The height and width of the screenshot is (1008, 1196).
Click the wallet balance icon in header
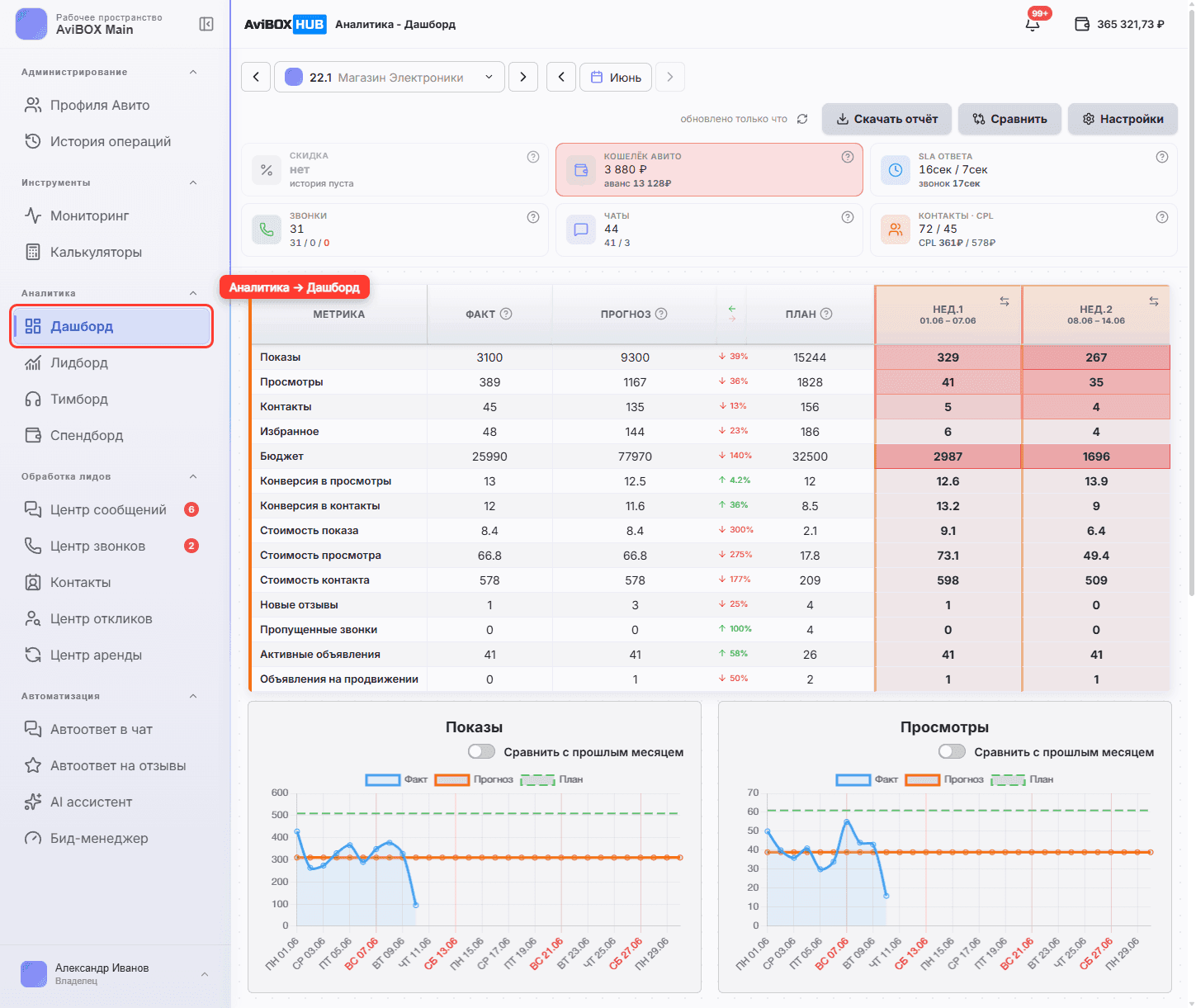tap(1082, 24)
